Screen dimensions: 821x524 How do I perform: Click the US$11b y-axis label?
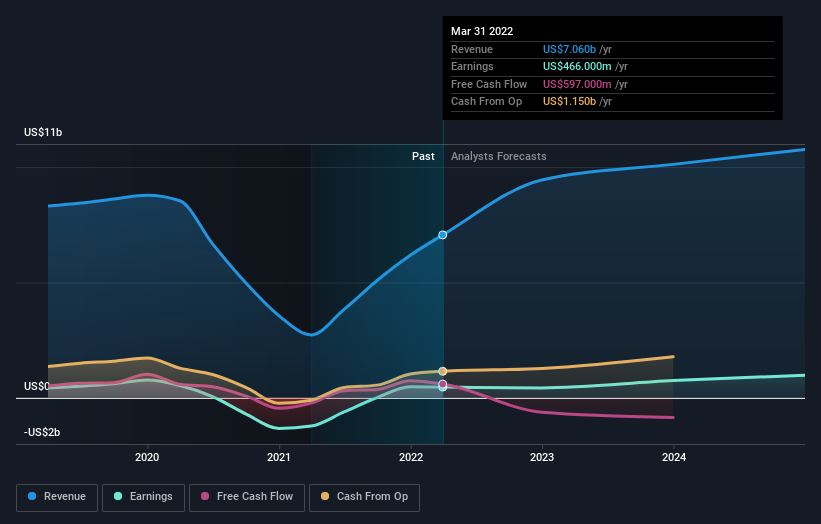[43, 132]
